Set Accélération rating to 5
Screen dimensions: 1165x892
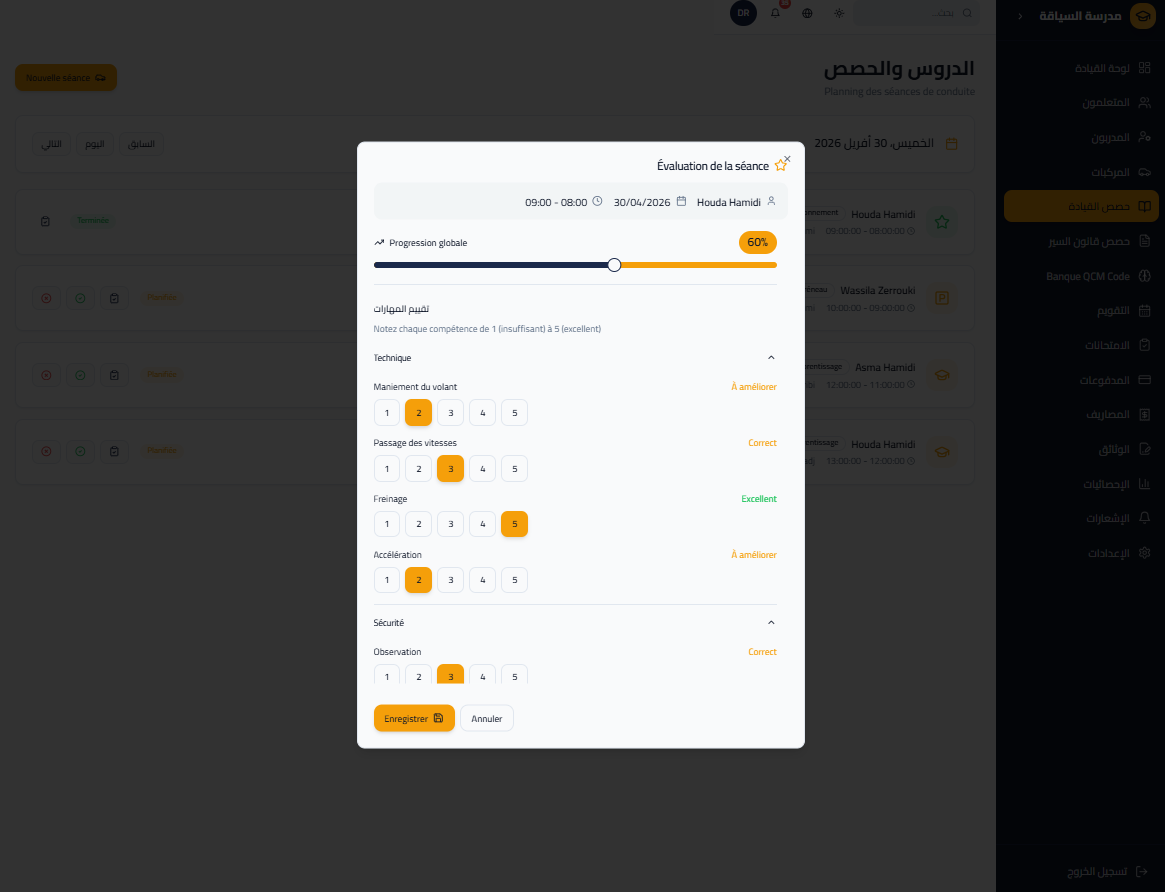[514, 580]
